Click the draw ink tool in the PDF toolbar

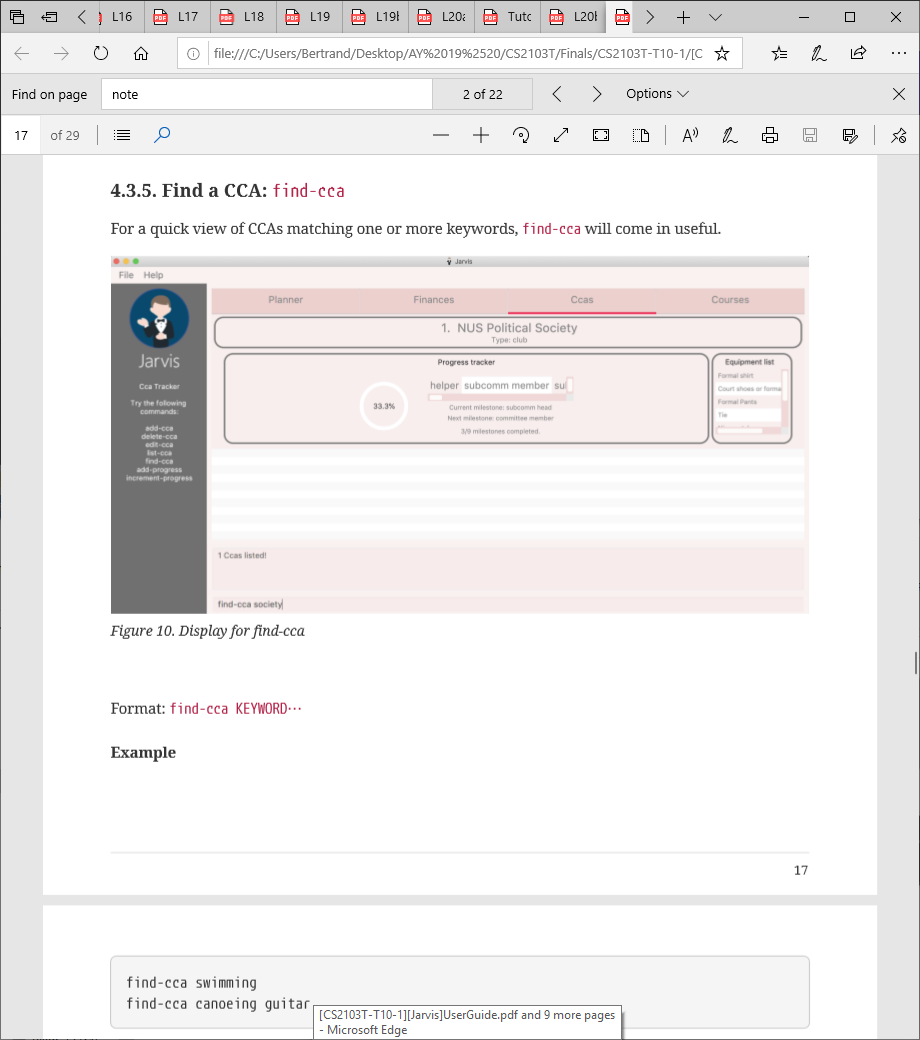[730, 135]
